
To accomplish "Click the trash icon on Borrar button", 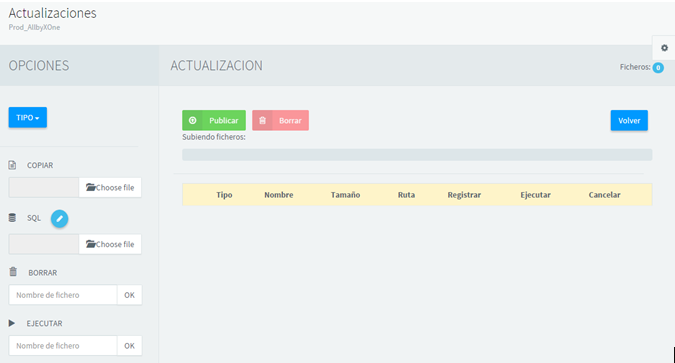I will [262, 121].
